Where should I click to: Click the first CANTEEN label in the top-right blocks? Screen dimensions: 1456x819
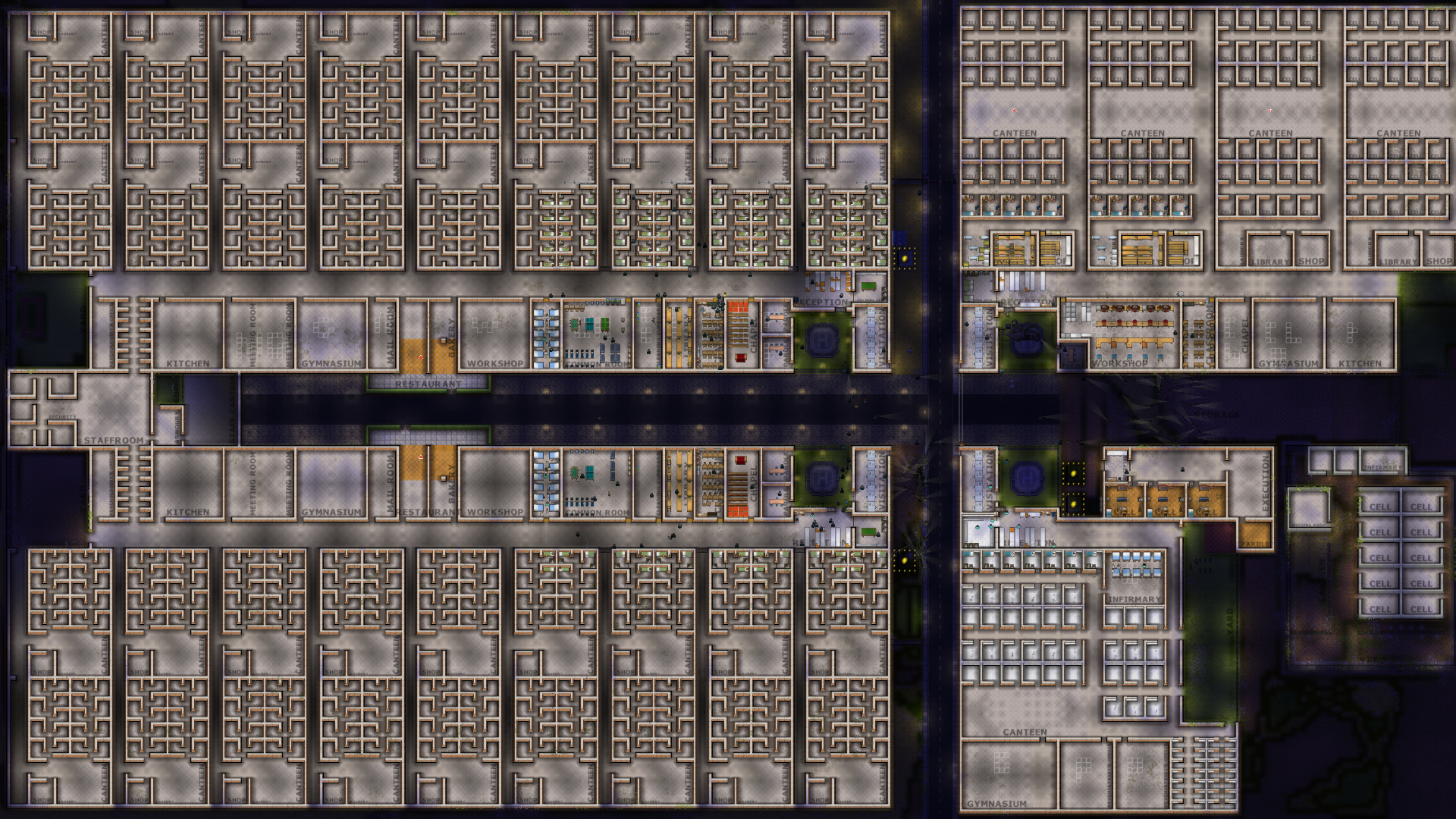(1015, 133)
